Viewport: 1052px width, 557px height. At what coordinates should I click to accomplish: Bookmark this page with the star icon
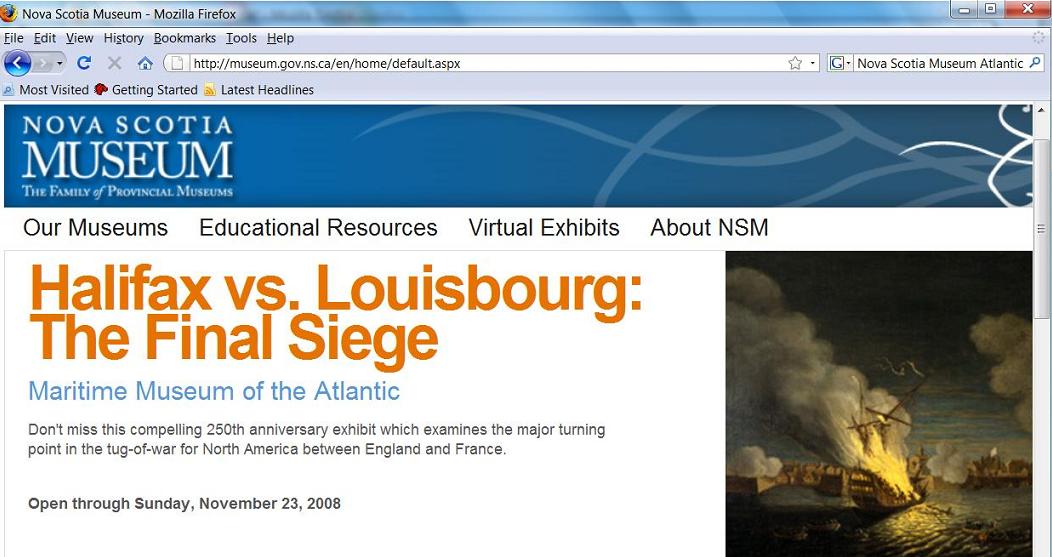pos(795,63)
